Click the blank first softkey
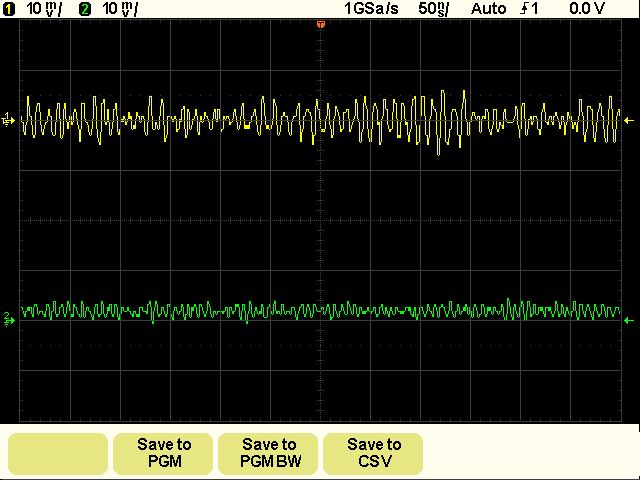 pos(58,453)
